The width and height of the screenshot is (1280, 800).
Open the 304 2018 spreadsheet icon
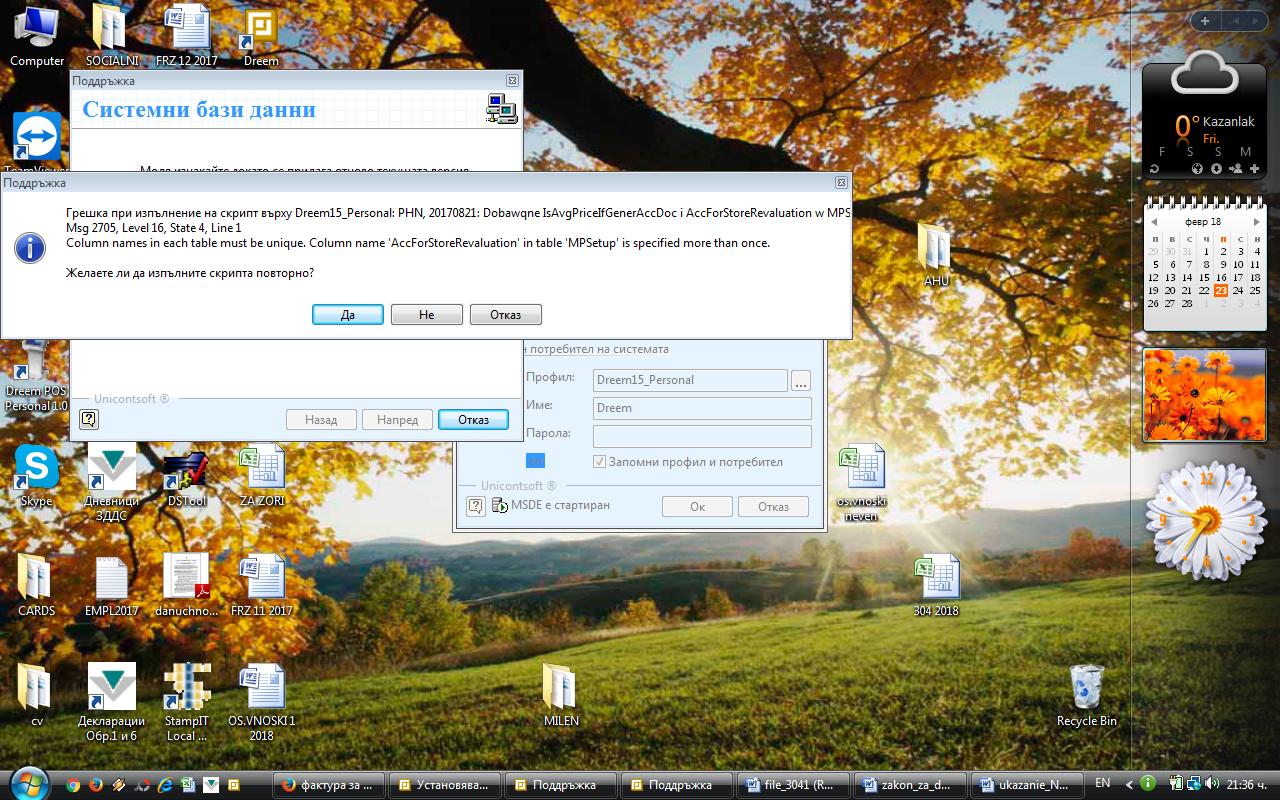tap(936, 586)
